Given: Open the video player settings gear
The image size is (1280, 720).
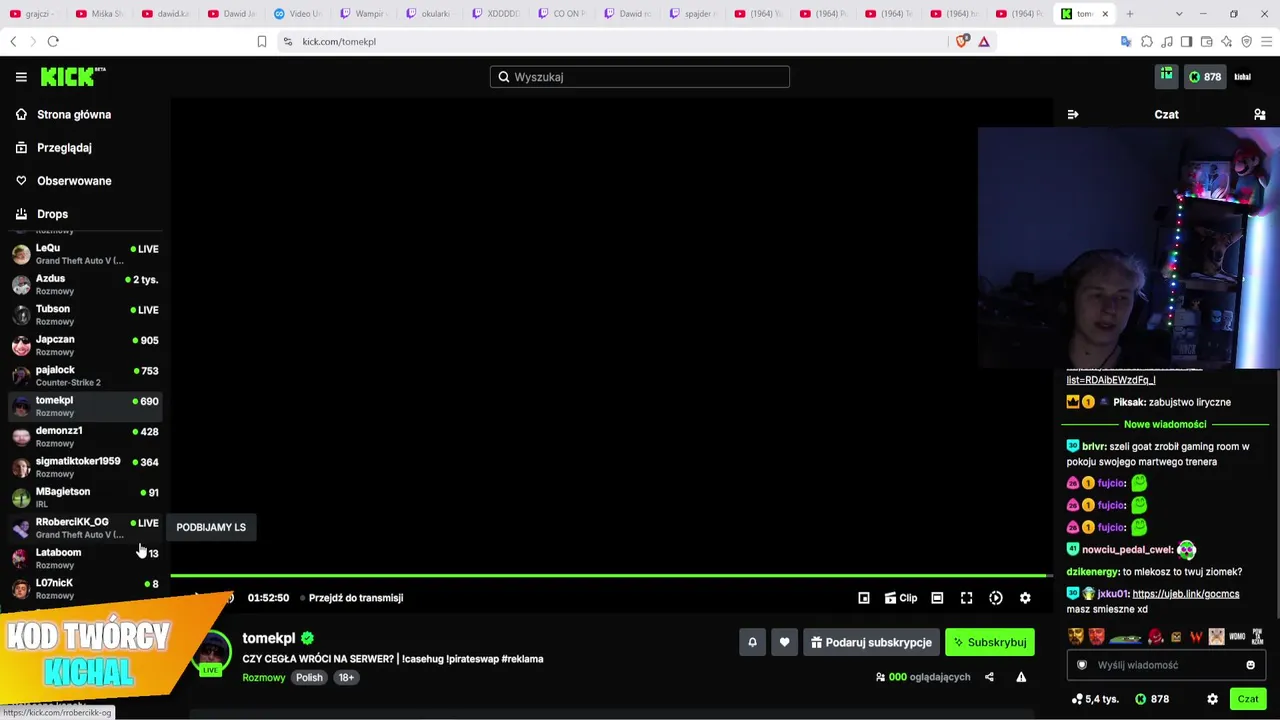Looking at the screenshot, I should coord(1025,598).
